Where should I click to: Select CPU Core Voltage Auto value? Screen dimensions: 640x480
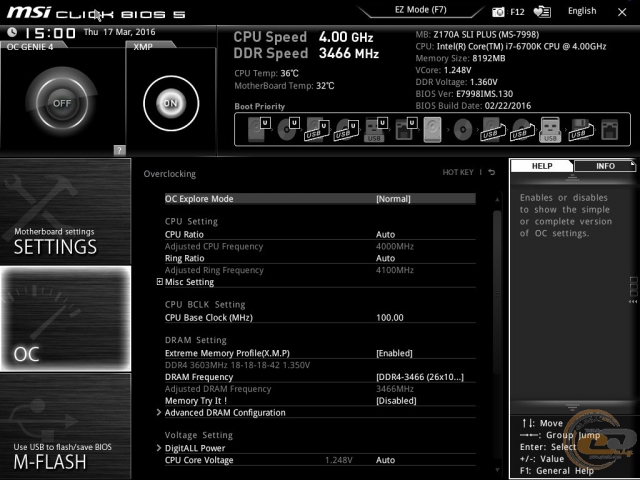[385, 460]
